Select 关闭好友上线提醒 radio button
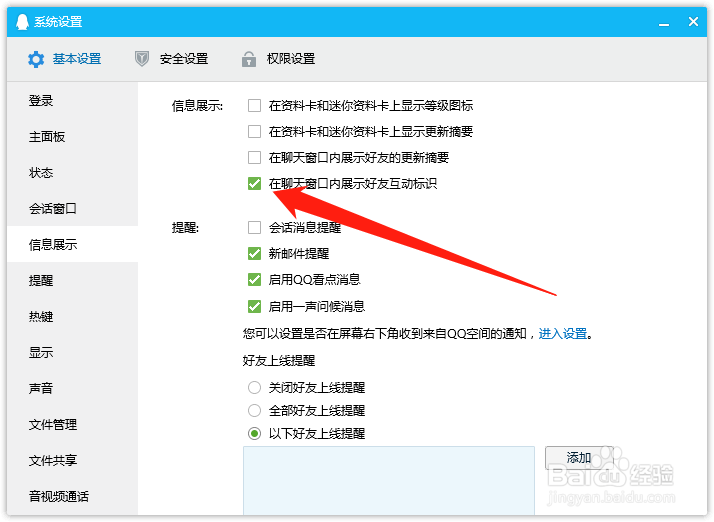Screen dimensions: 714x522 [255, 388]
